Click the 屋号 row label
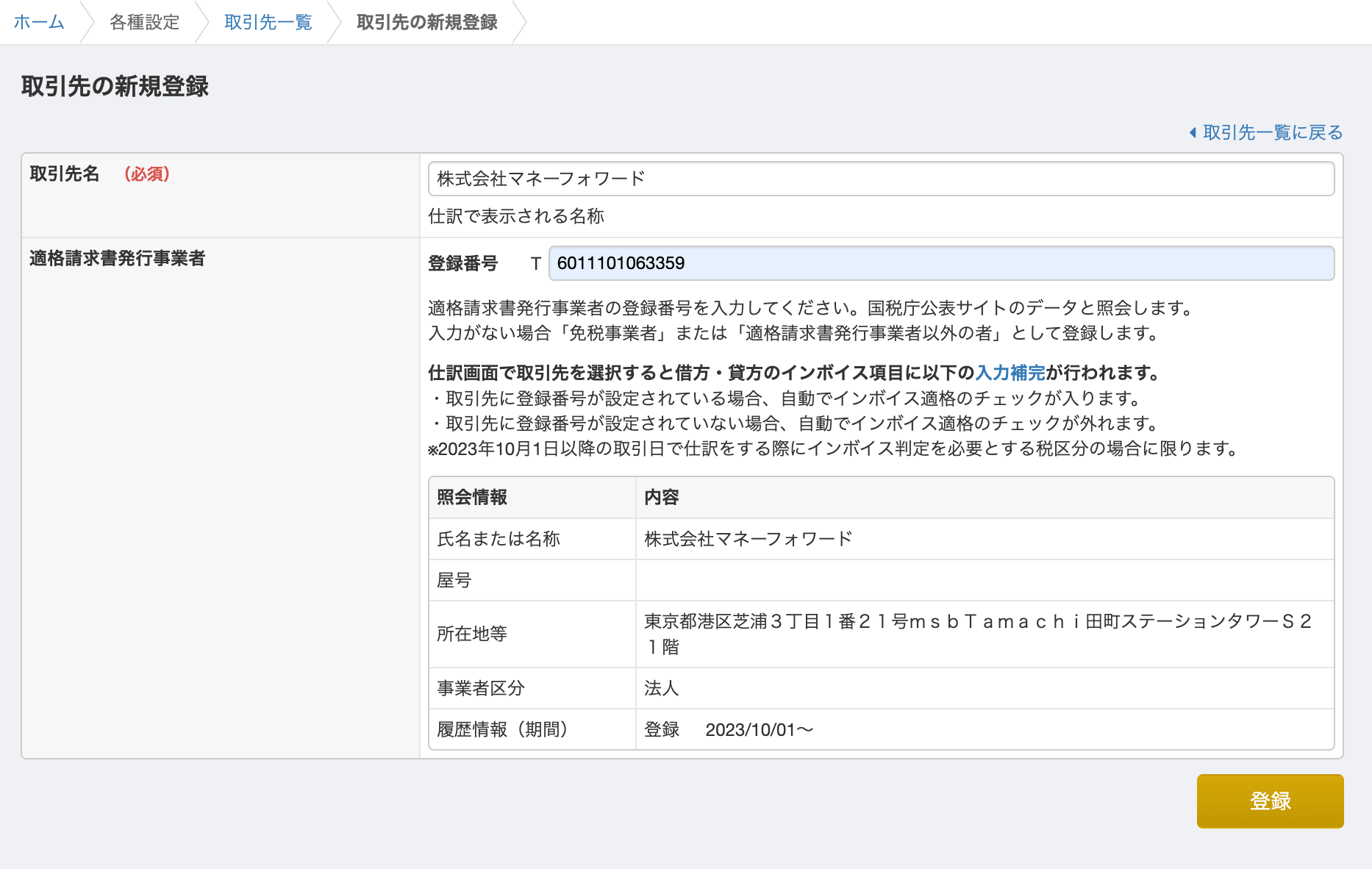Screen dimensions: 1372x869 tap(454, 580)
